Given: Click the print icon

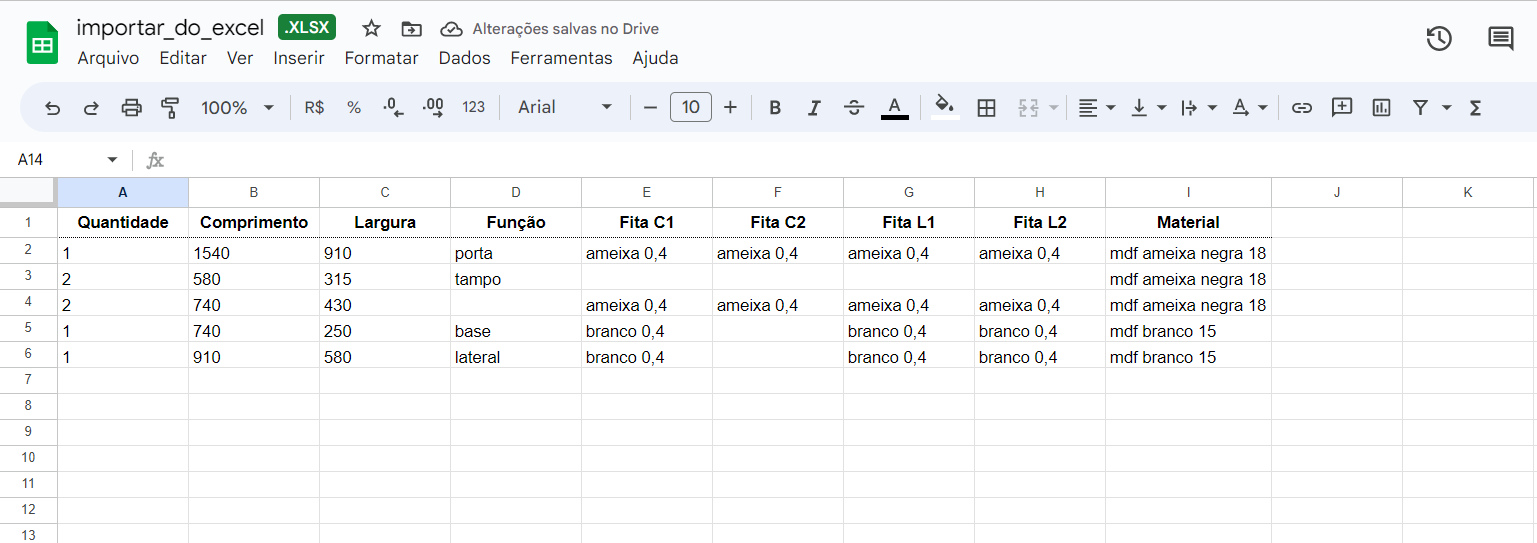Looking at the screenshot, I should [131, 108].
